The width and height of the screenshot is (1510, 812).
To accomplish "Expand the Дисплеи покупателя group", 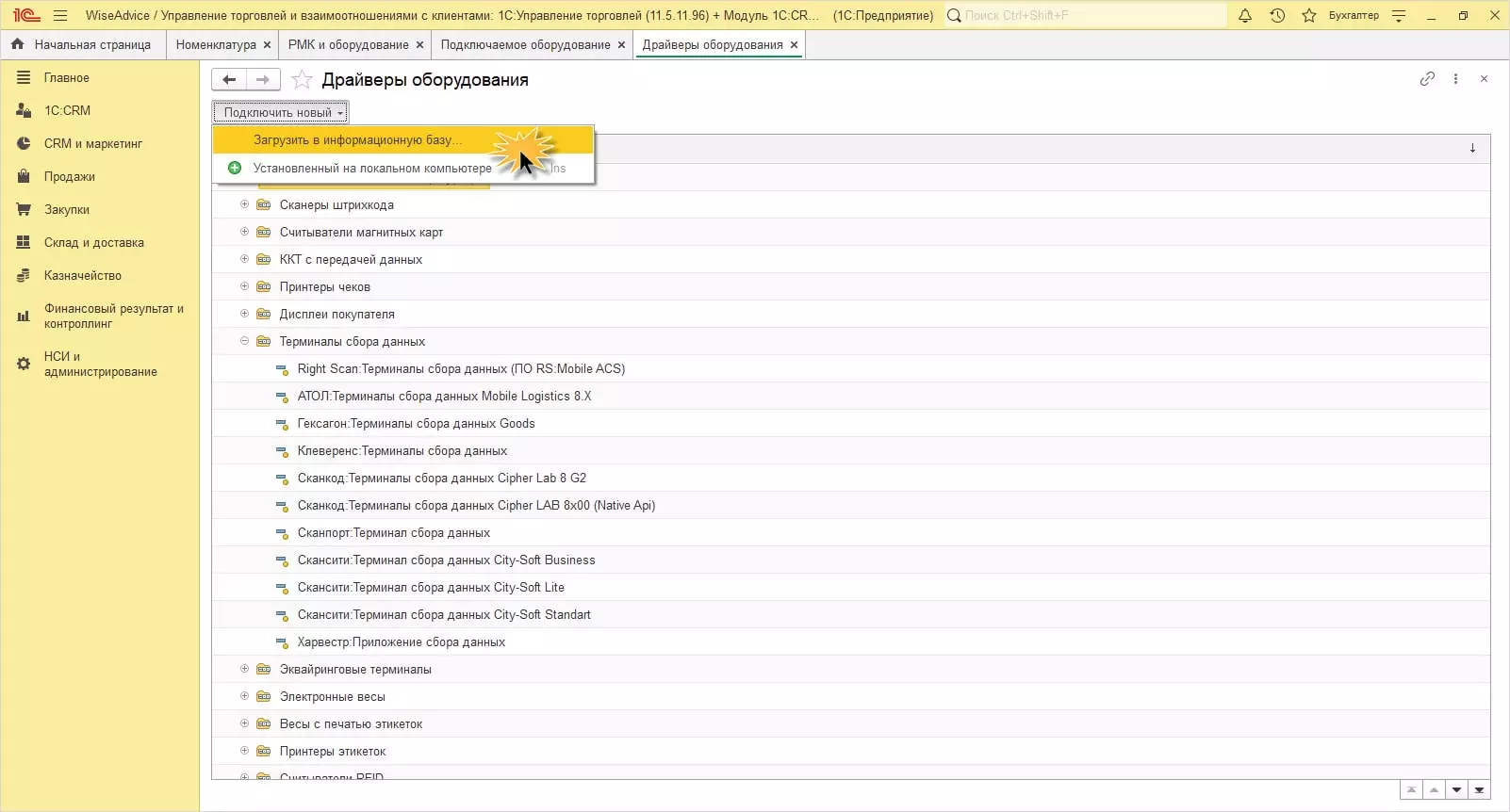I will pyautogui.click(x=244, y=314).
